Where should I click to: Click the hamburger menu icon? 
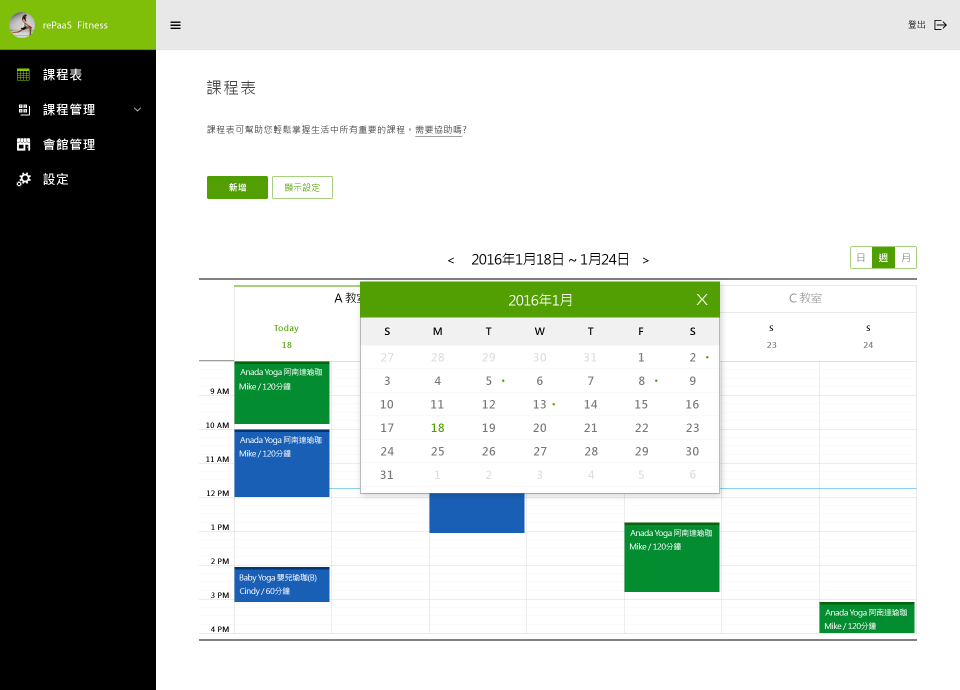(176, 25)
